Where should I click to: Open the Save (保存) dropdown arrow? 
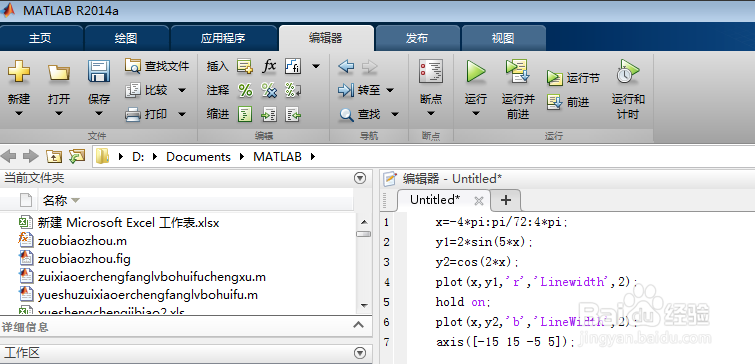coord(99,114)
